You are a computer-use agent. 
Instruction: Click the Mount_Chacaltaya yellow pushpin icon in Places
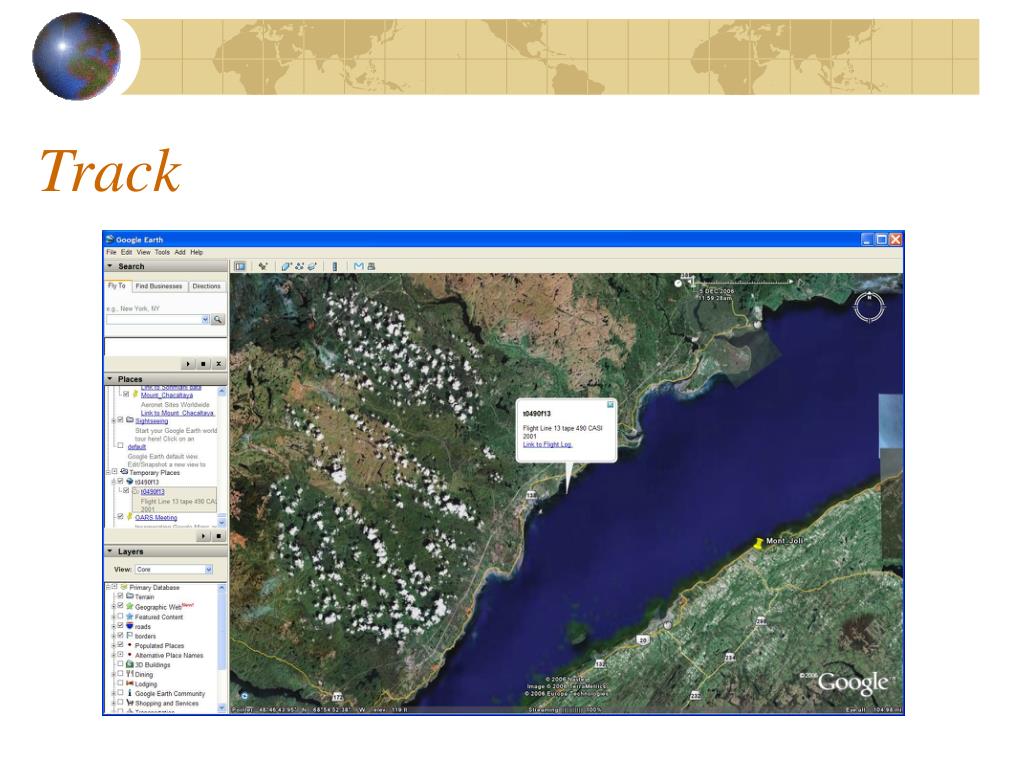pyautogui.click(x=135, y=394)
